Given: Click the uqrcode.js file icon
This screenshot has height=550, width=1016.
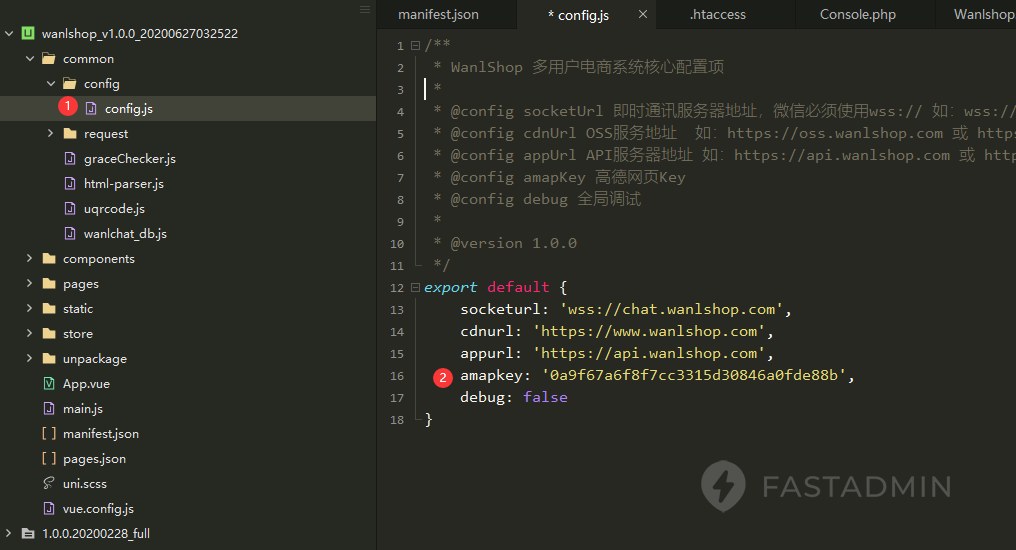Looking at the screenshot, I should coord(70,208).
